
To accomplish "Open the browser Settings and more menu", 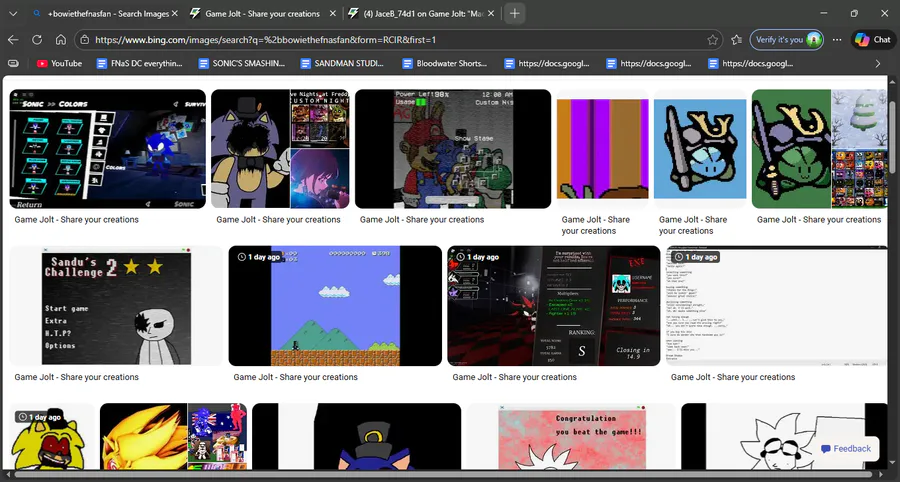I will tap(837, 40).
